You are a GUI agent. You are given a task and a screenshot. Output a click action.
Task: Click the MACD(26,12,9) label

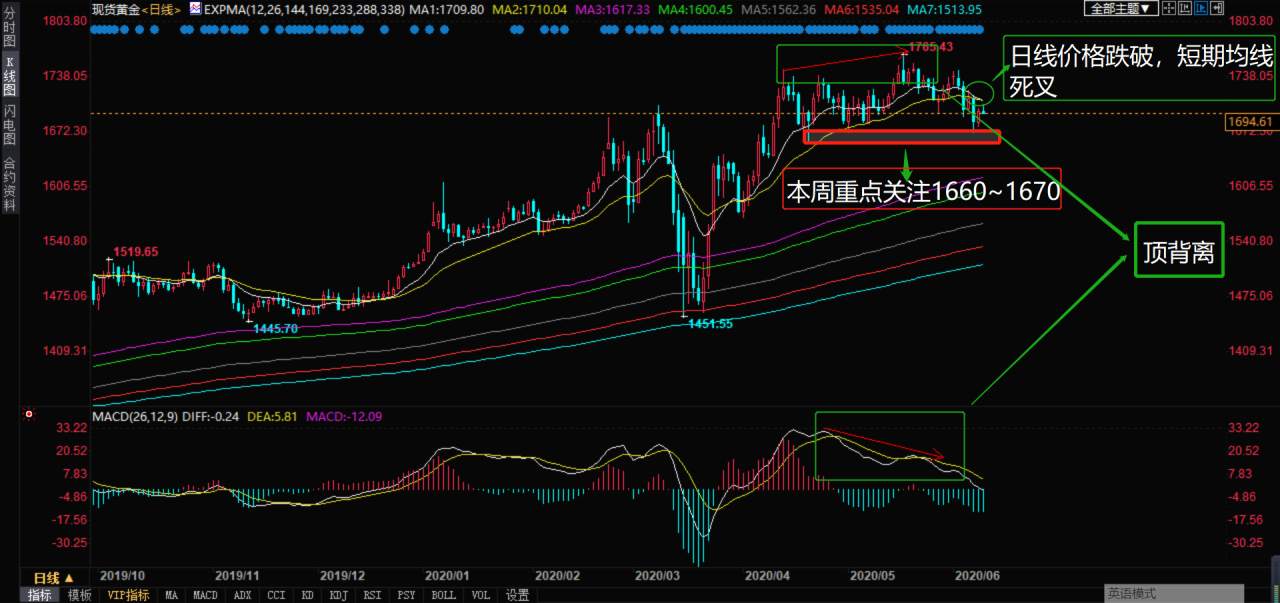135,415
